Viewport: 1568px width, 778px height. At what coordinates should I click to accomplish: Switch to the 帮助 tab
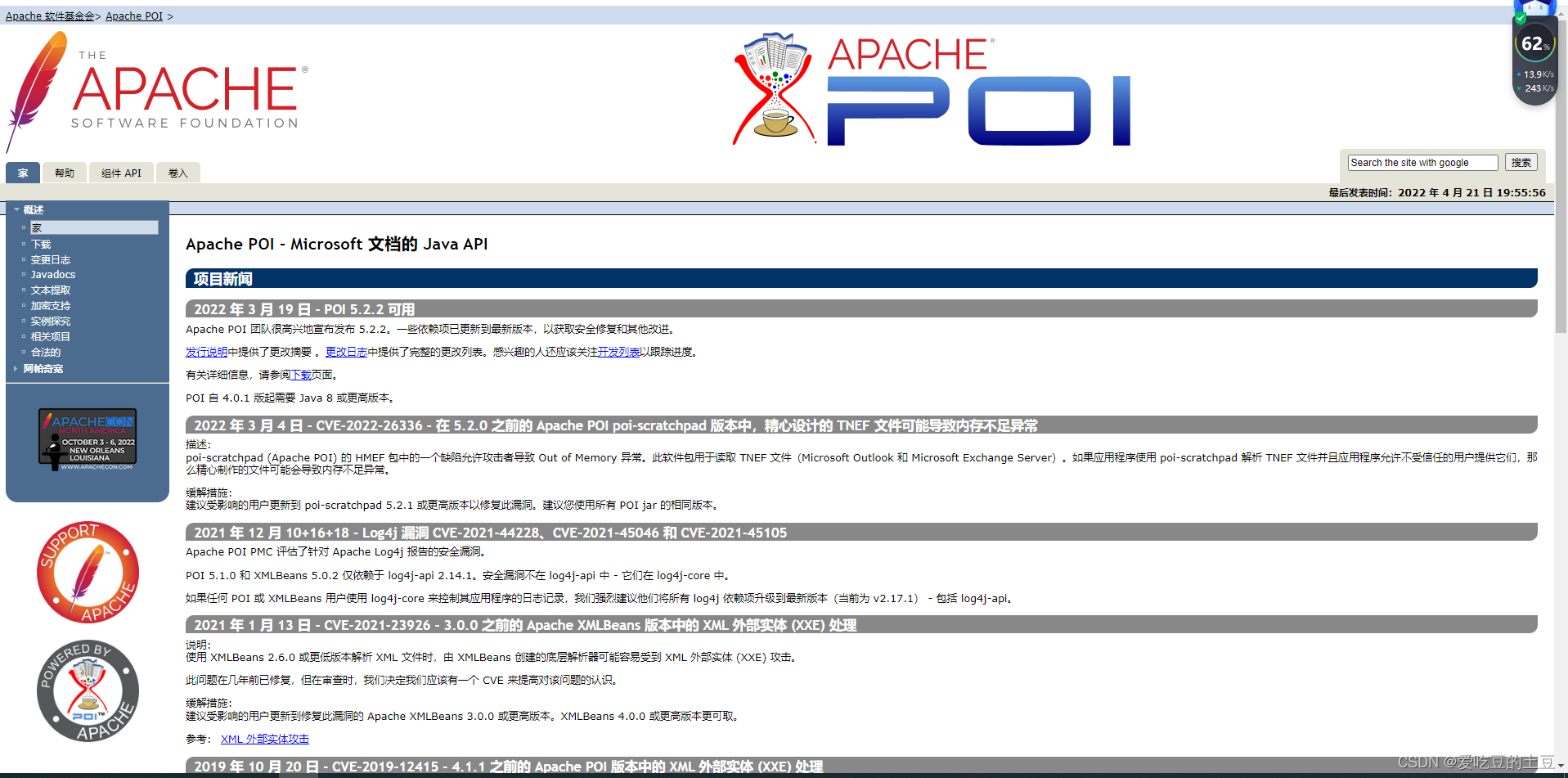click(65, 173)
